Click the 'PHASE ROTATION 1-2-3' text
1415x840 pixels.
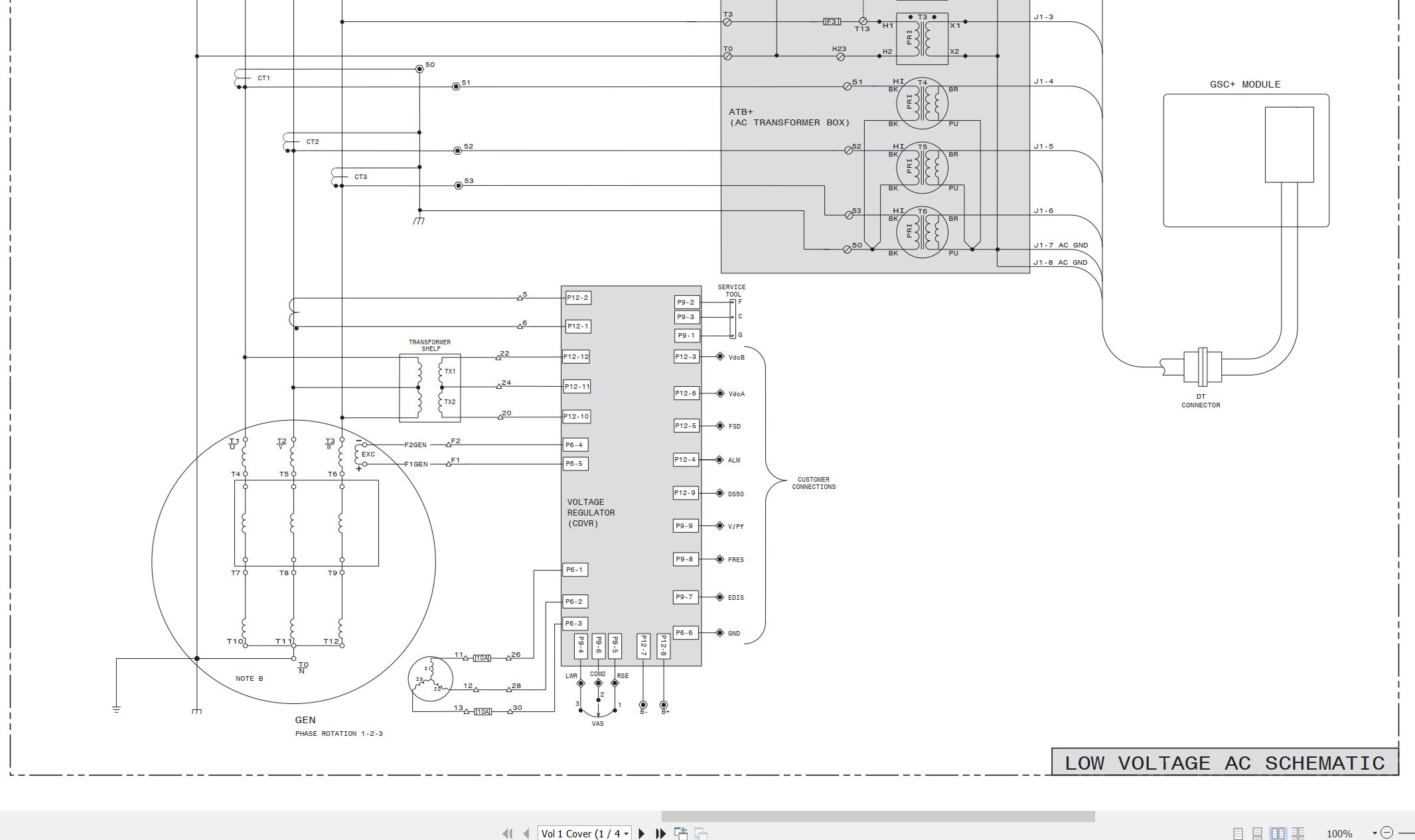coord(338,734)
